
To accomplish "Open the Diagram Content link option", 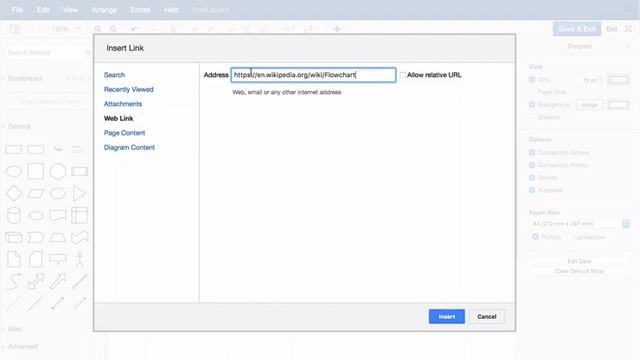I will point(129,147).
